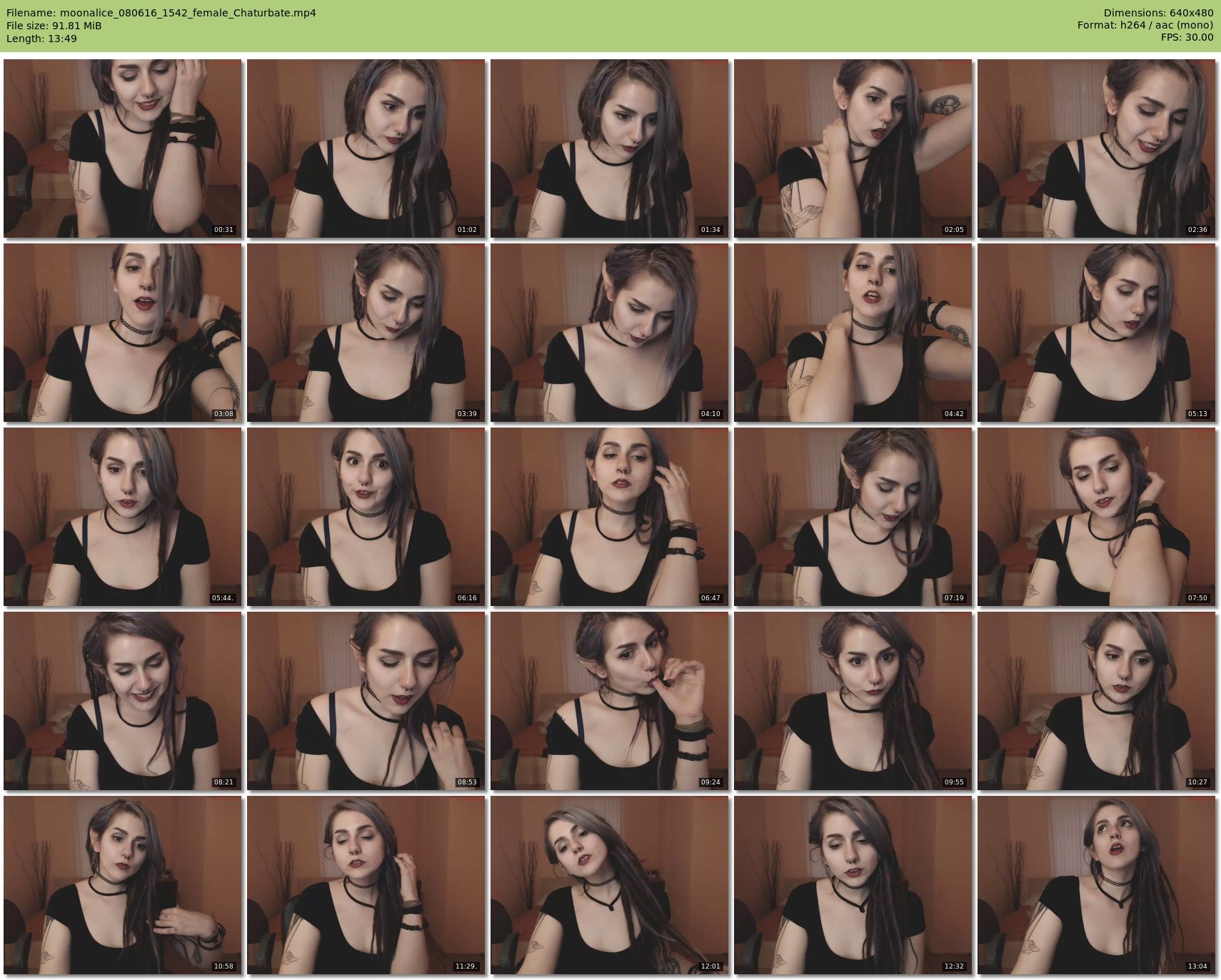This screenshot has width=1221, height=980.
Task: Pick the 07:19 contact sheet frame
Action: pos(853,517)
